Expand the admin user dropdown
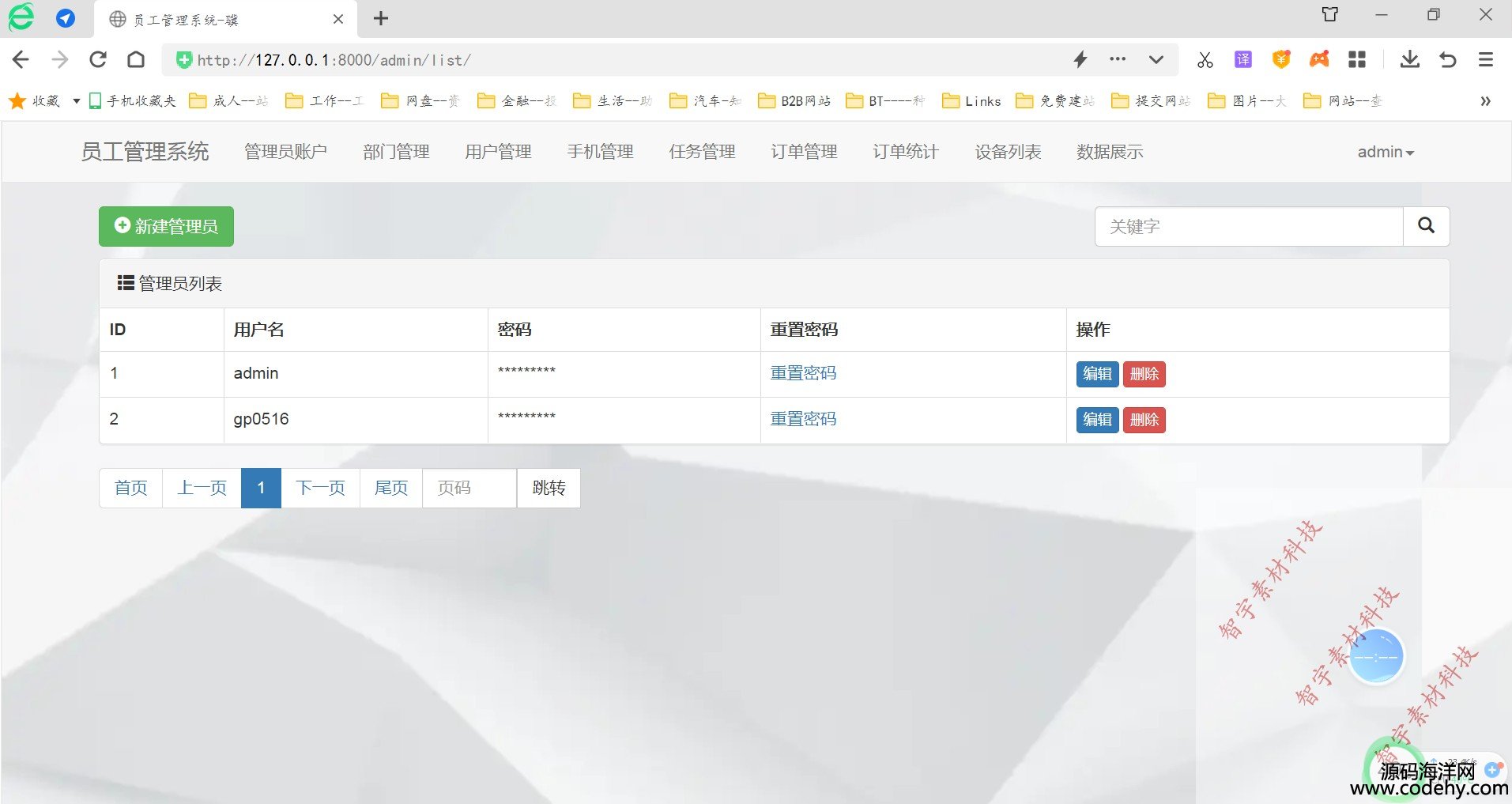The height and width of the screenshot is (804, 1512). pos(1385,152)
